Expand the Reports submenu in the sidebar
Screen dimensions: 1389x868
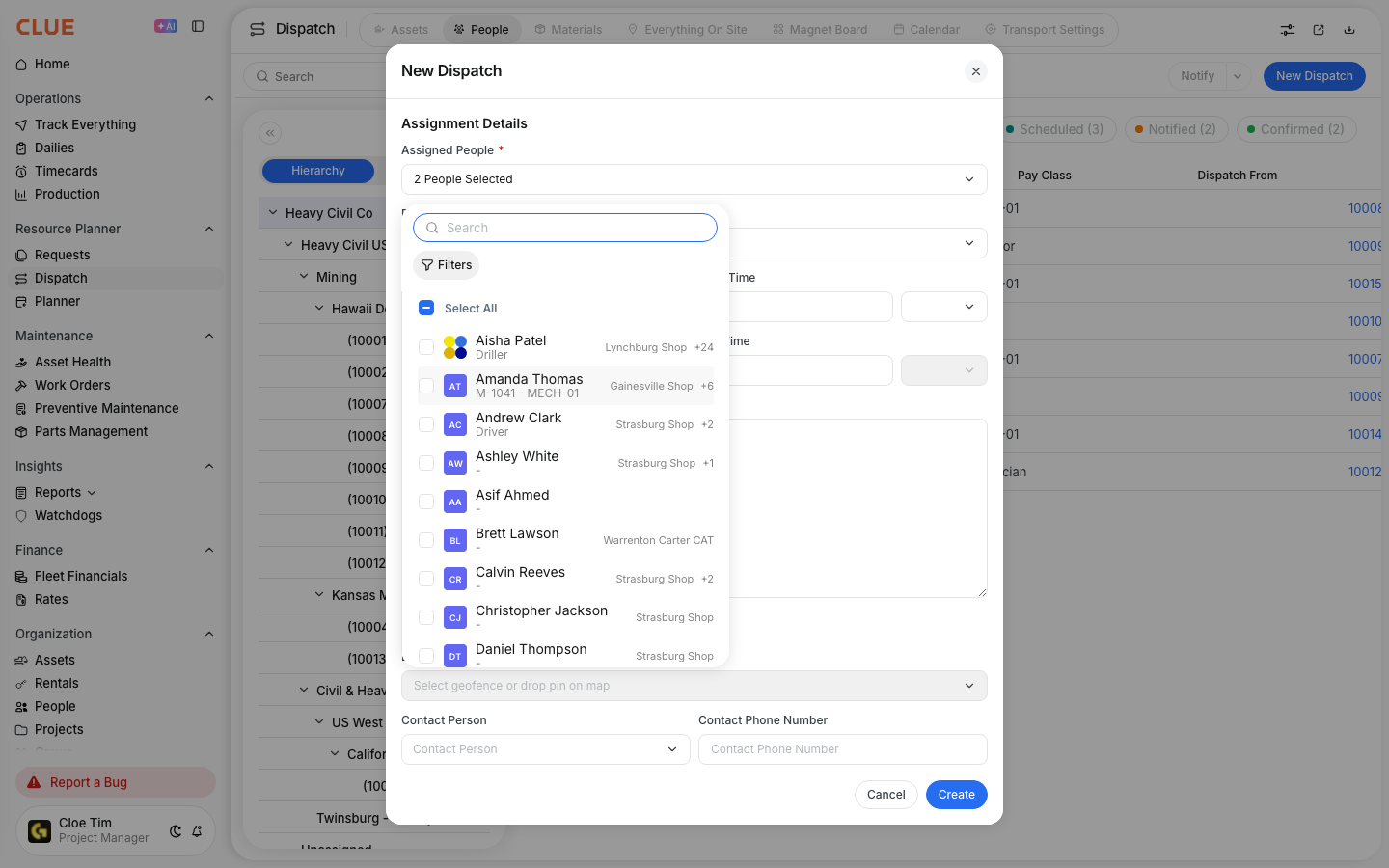92,493
